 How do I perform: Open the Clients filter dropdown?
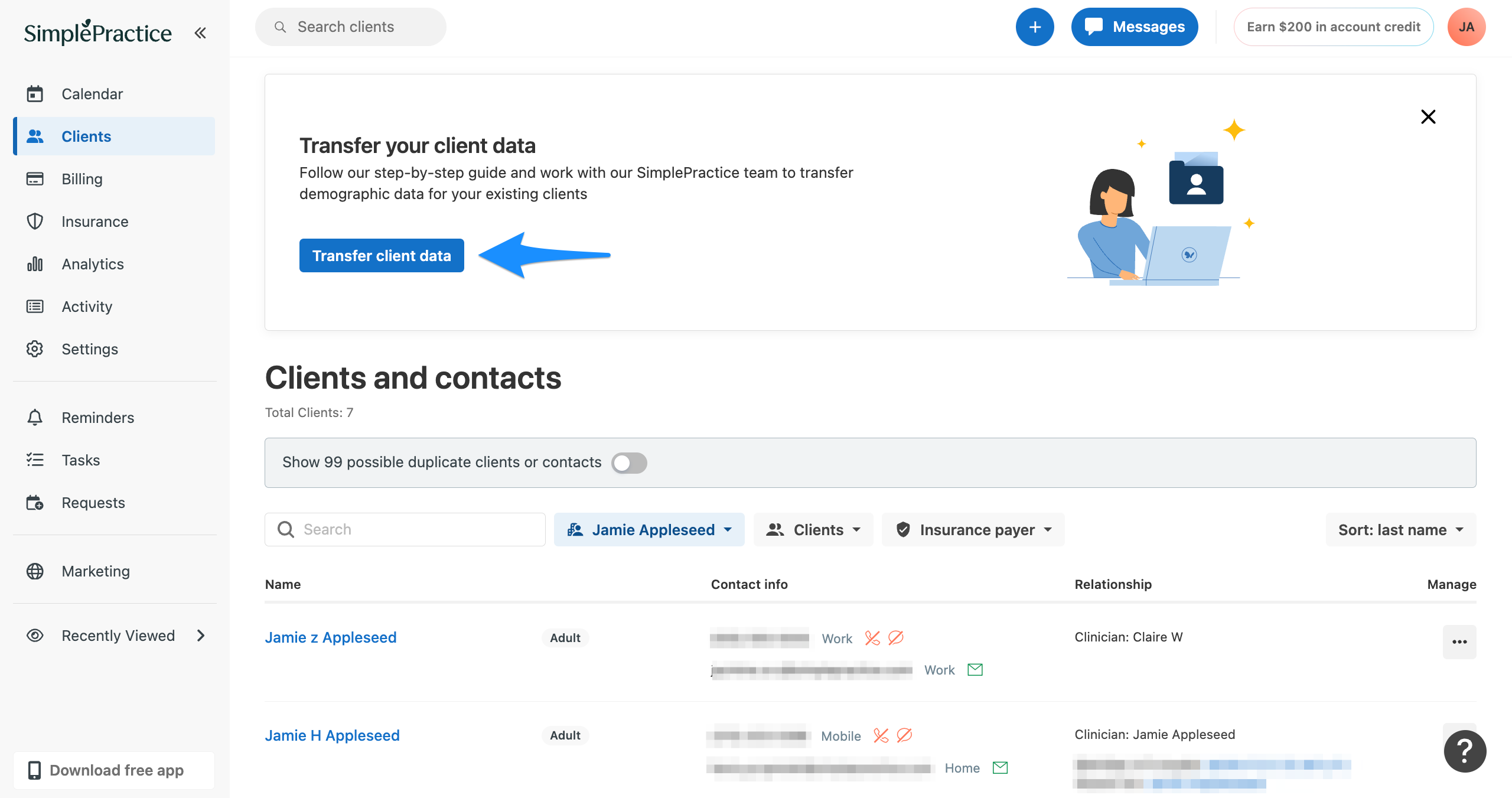(x=813, y=529)
